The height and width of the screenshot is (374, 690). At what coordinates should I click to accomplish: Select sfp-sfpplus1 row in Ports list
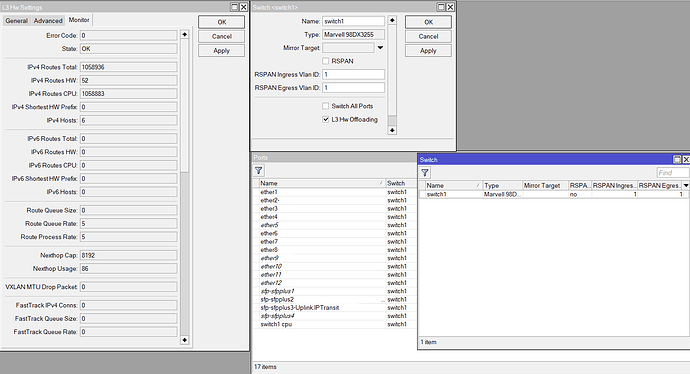tap(334, 291)
